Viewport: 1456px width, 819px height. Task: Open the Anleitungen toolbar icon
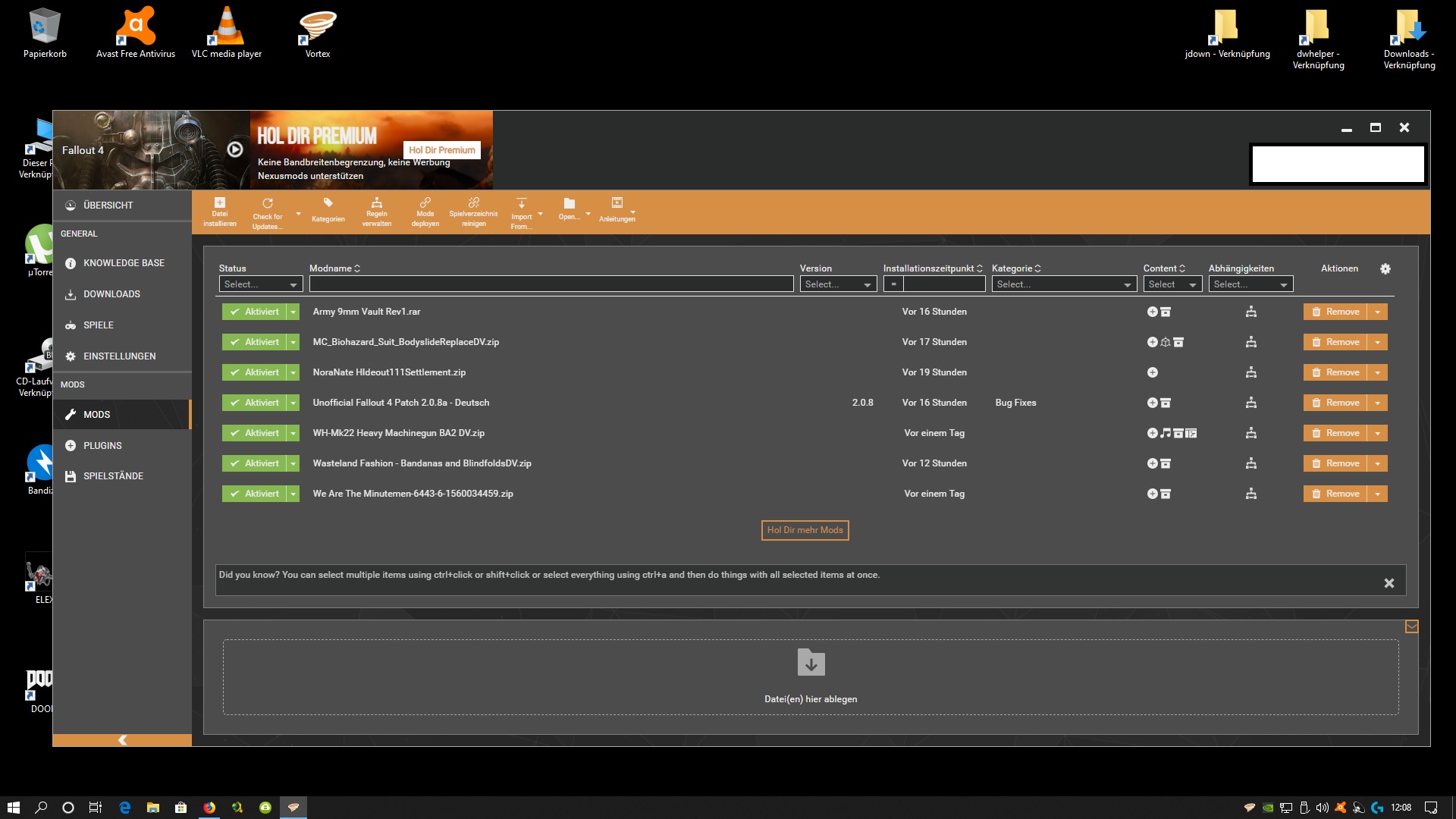[x=617, y=203]
